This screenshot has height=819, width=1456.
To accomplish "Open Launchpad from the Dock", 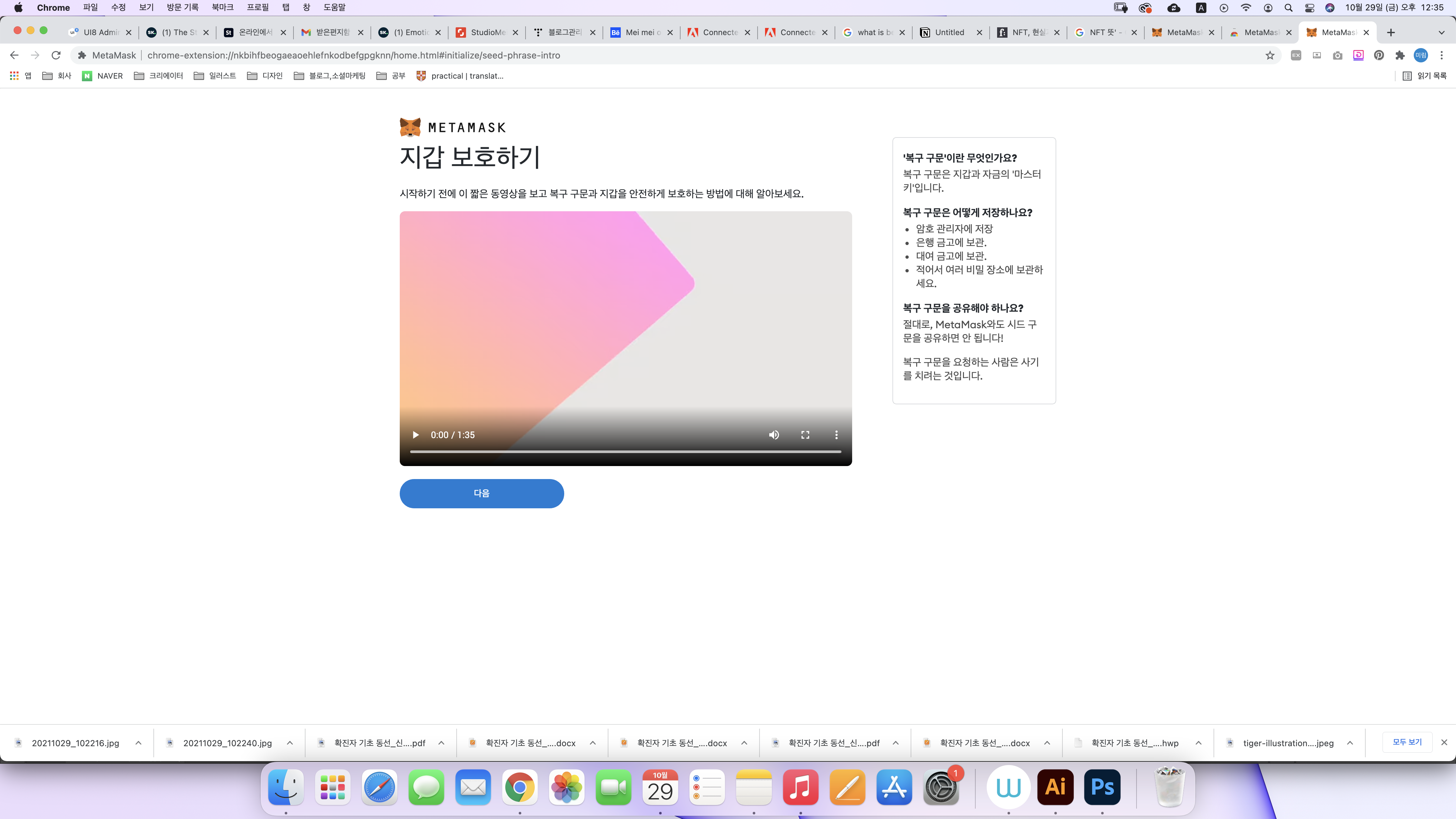I will tap(333, 787).
